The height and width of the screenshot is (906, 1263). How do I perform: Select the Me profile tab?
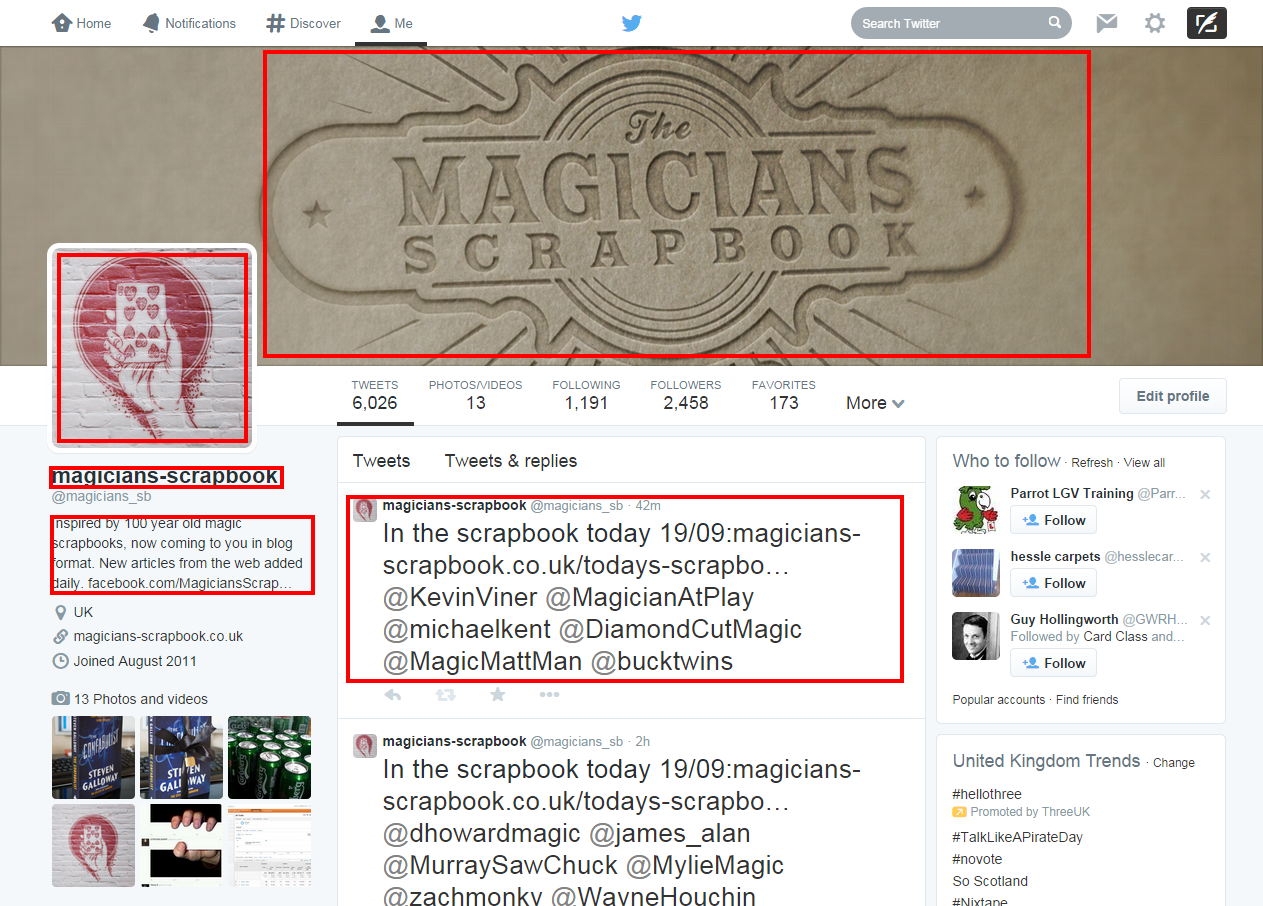391,23
